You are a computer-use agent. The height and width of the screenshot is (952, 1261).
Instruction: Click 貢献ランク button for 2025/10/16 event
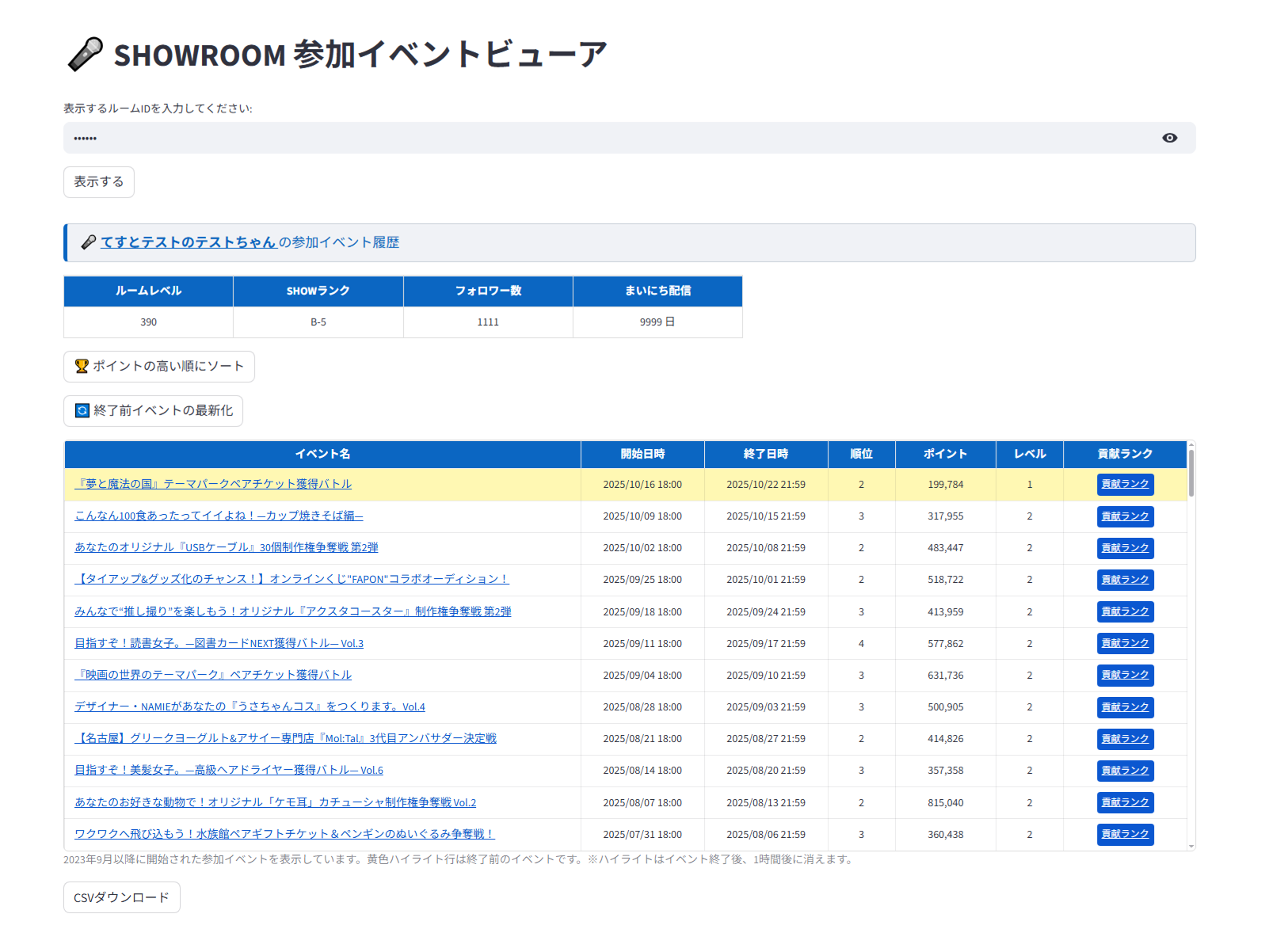coord(1125,484)
